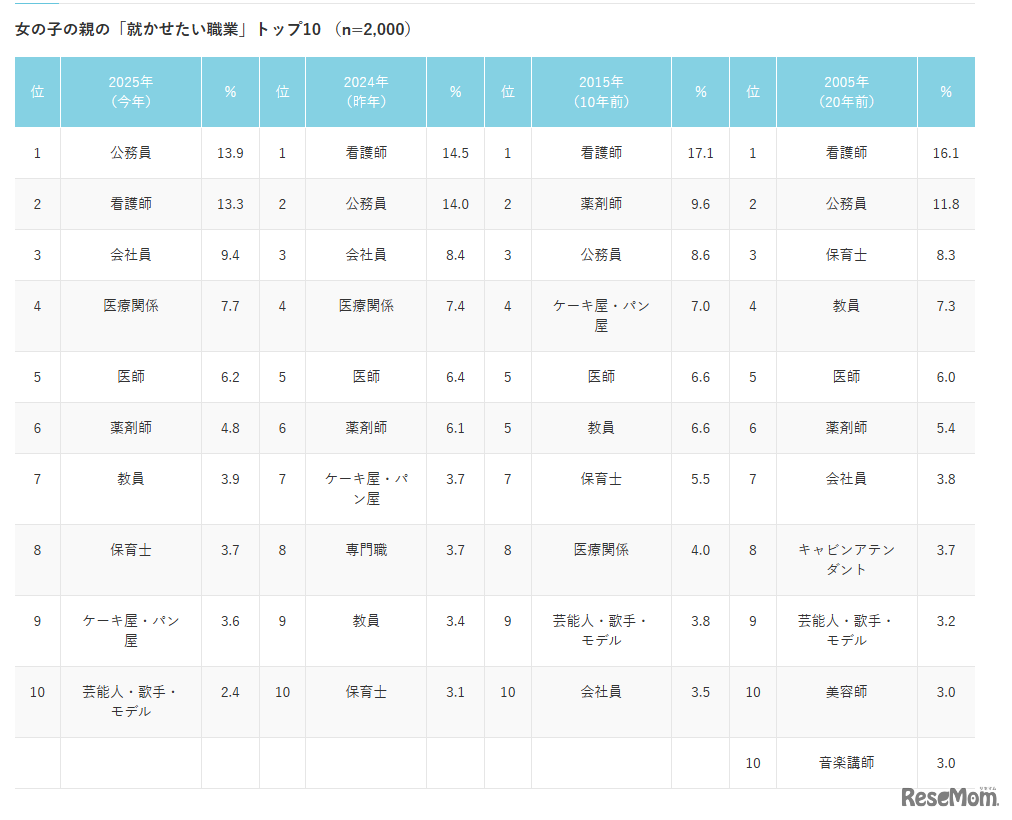This screenshot has width=1012, height=820.
Task: Click the 13.9 percentage cell
Action: pos(230,153)
